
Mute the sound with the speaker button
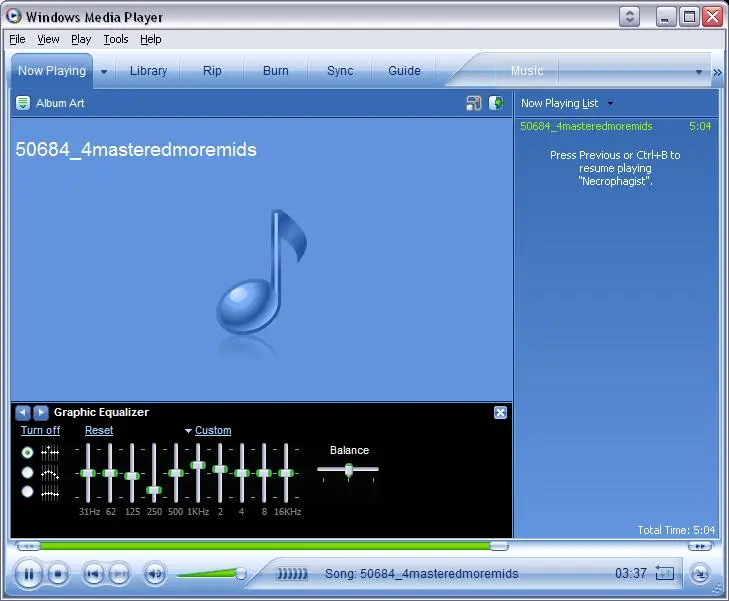click(x=155, y=574)
